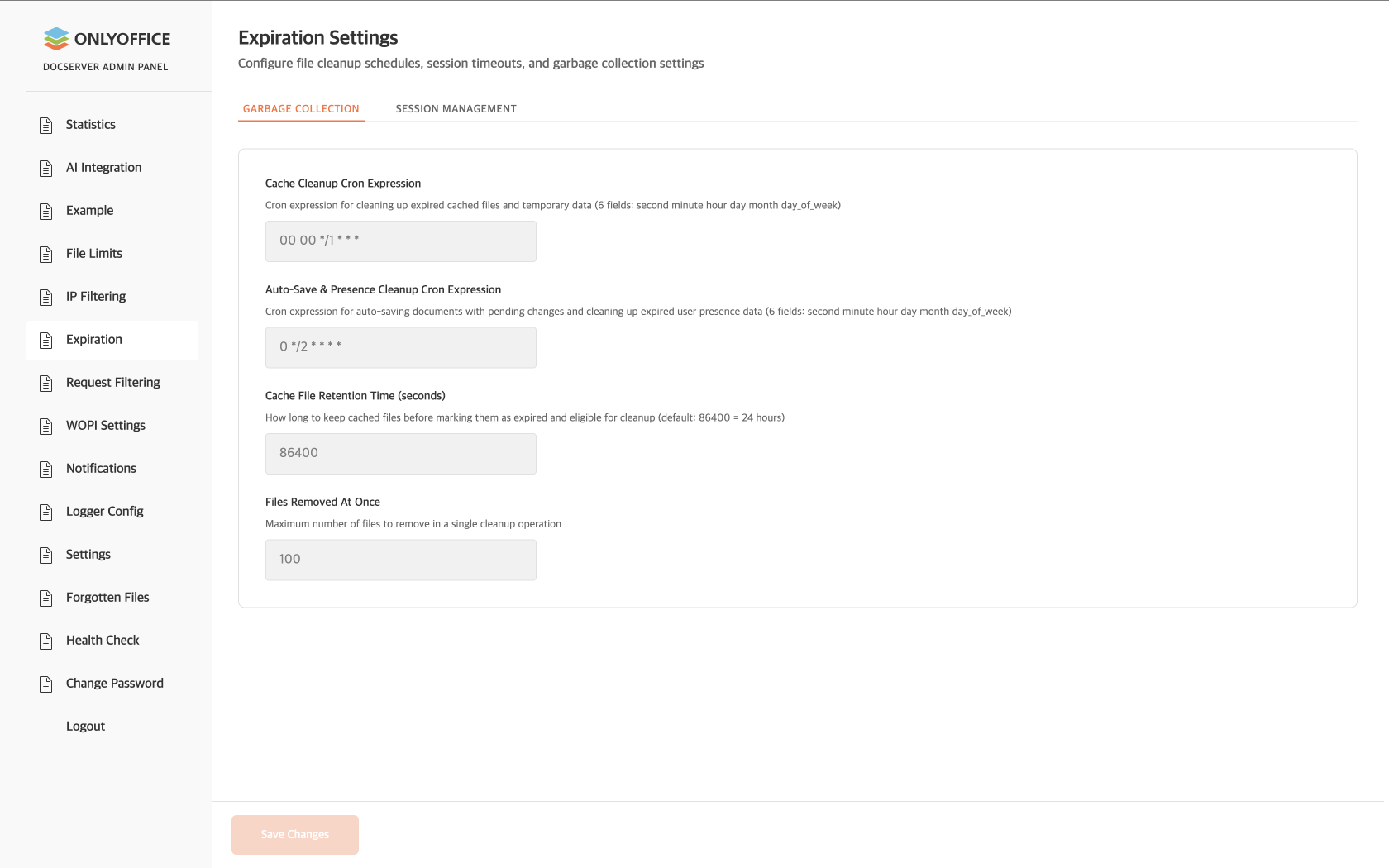Click the Logout link

(86, 727)
